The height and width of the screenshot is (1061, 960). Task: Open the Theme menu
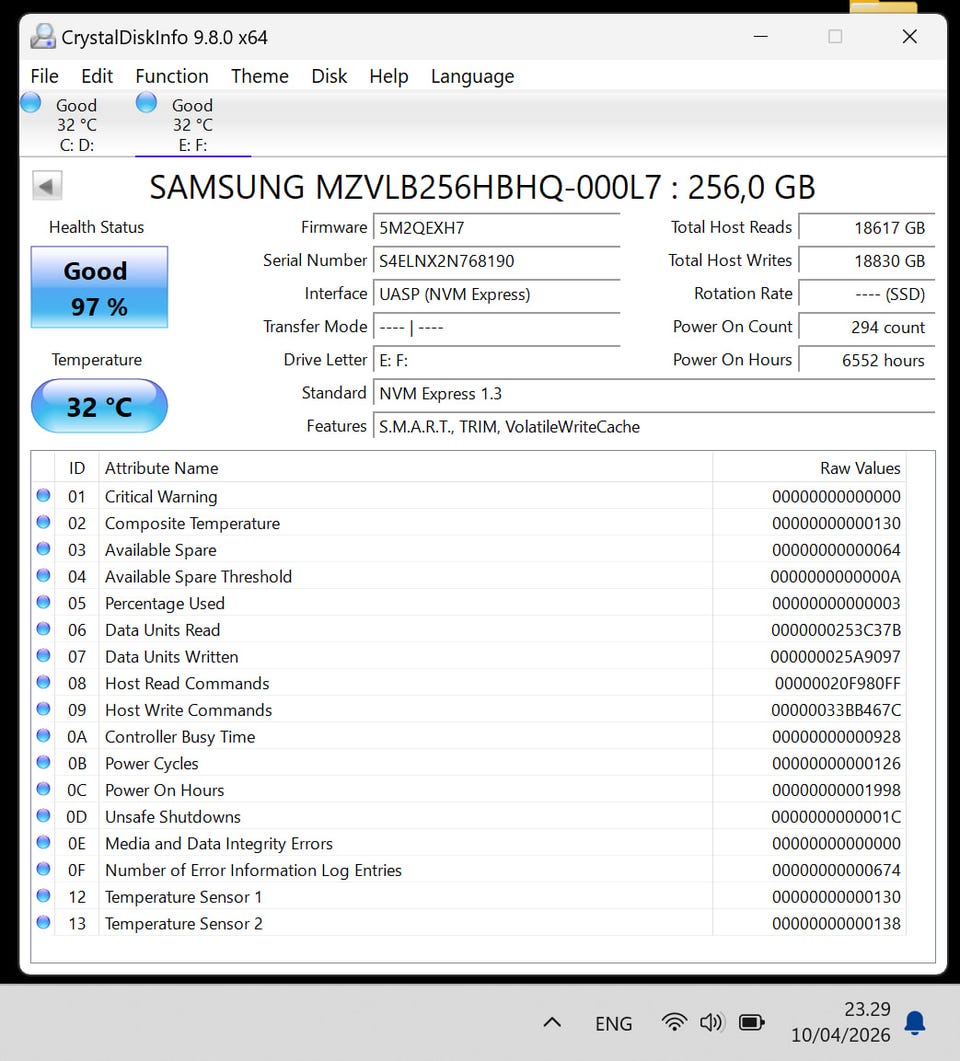pyautogui.click(x=260, y=76)
